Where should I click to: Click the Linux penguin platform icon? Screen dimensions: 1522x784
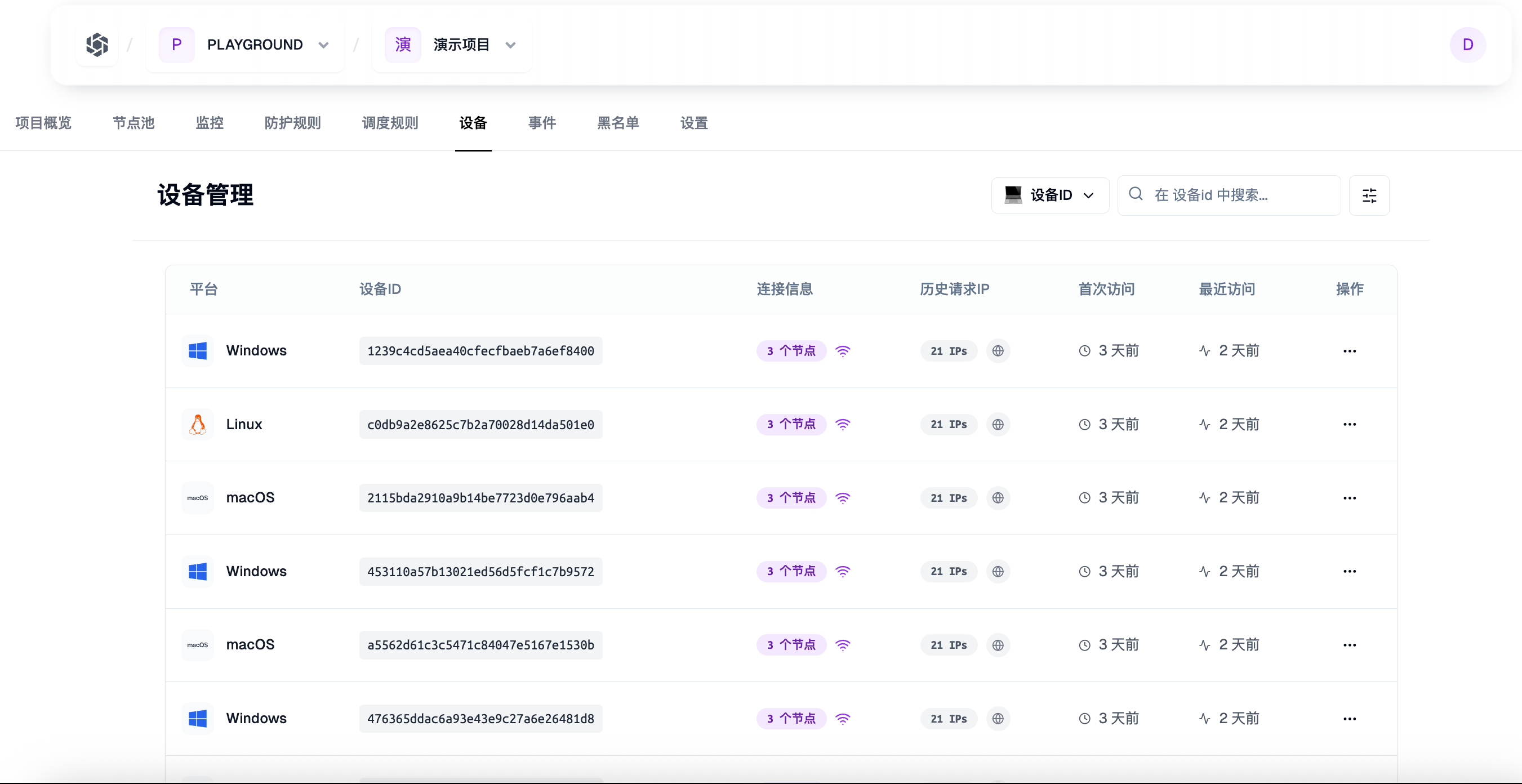pyautogui.click(x=197, y=424)
